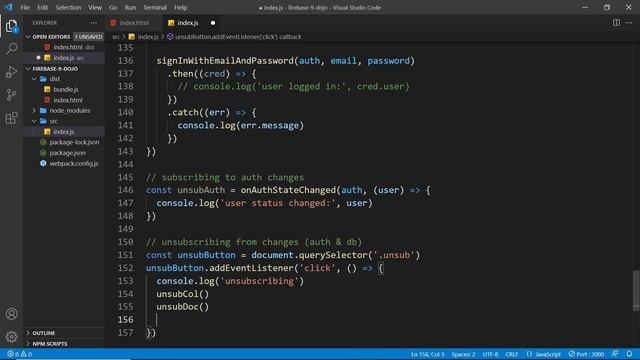Click the EXPLORER panel title
This screenshot has width=640, height=360.
(44, 23)
